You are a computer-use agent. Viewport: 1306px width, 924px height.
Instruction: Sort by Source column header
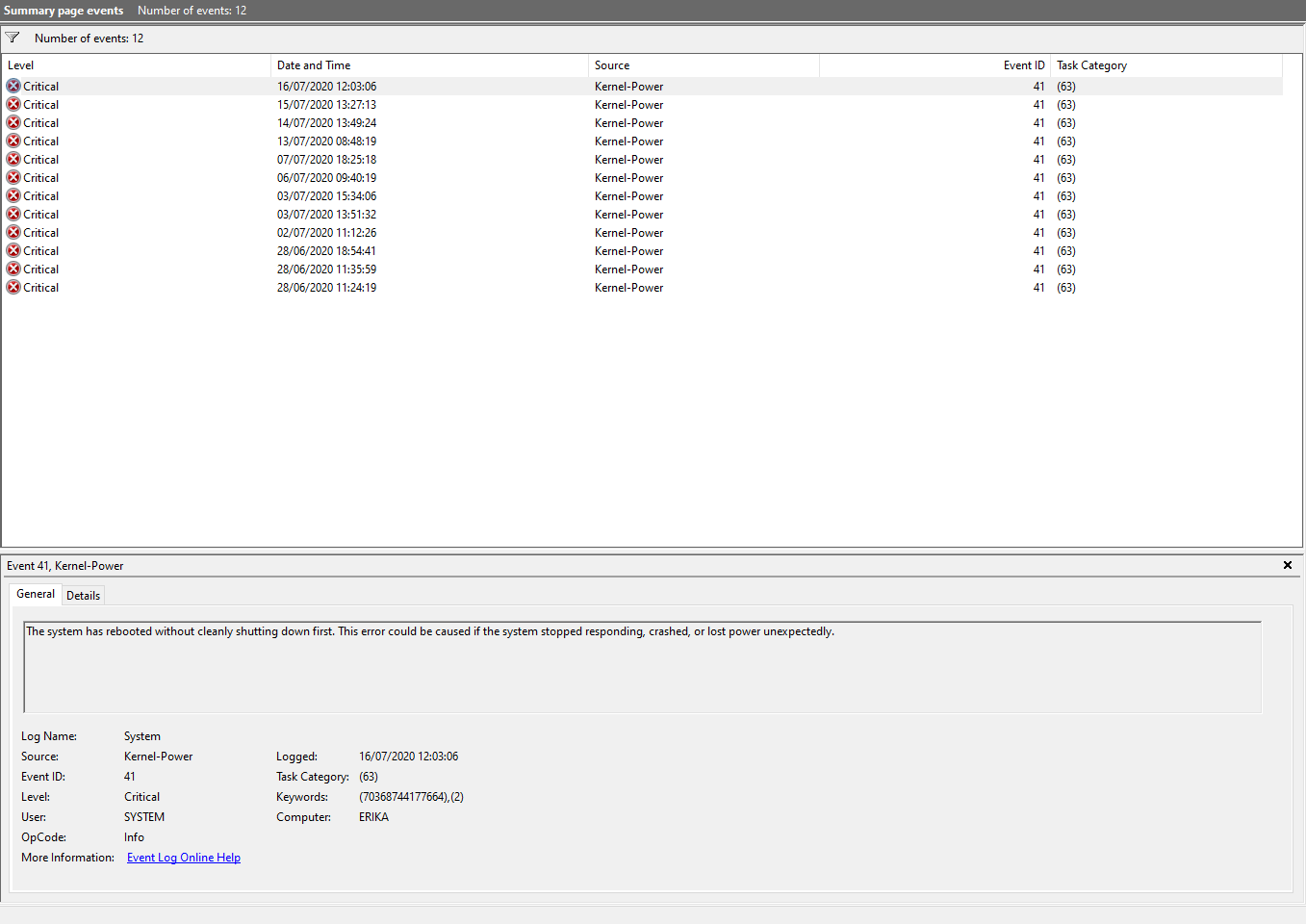704,65
